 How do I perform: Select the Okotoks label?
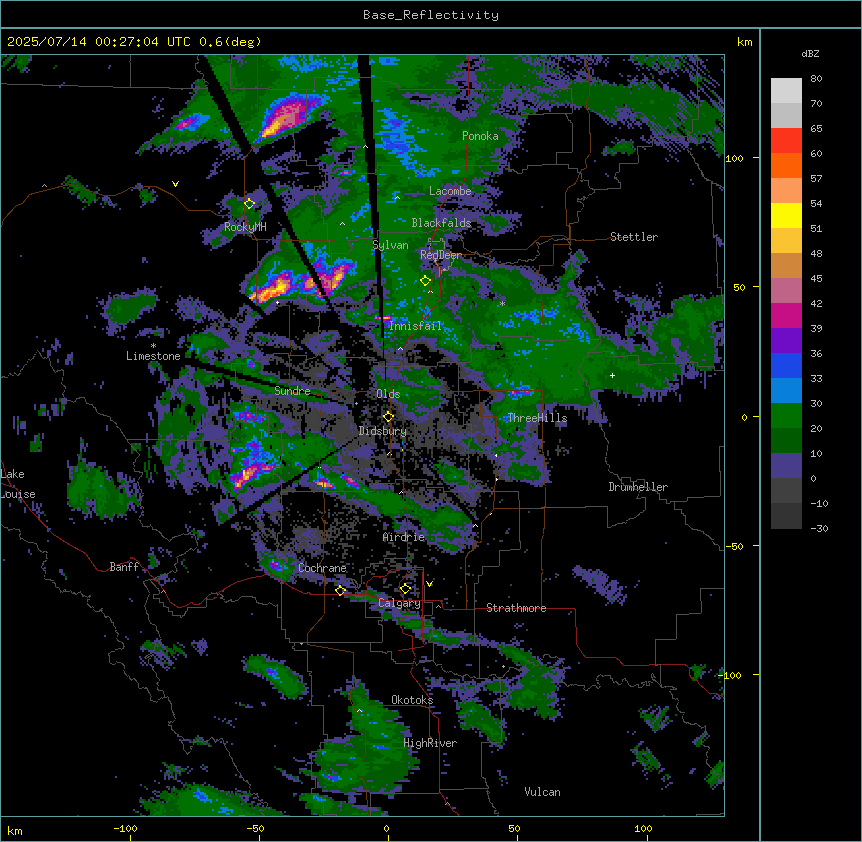point(412,700)
